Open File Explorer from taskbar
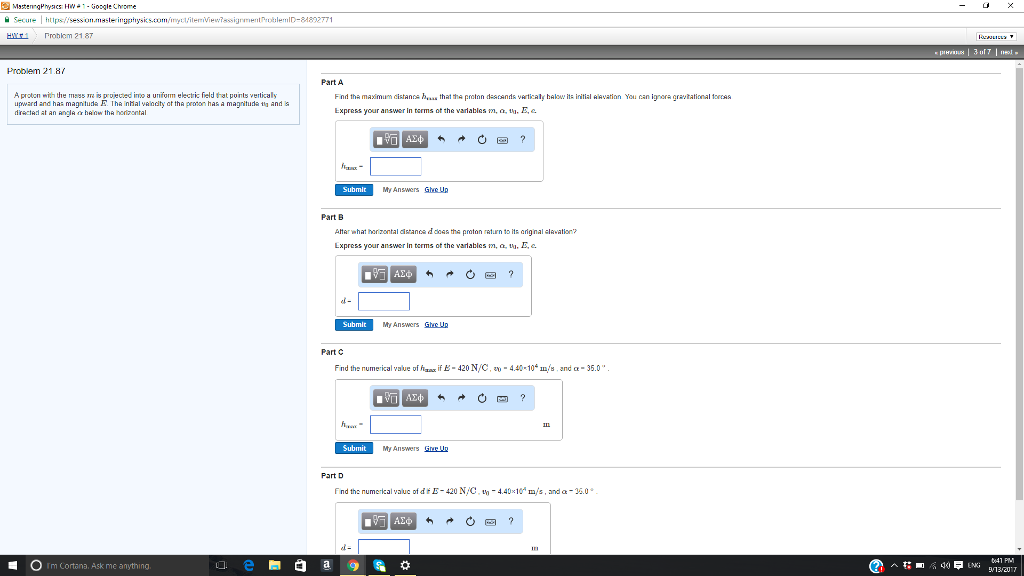1024x576 pixels. pyautogui.click(x=274, y=566)
